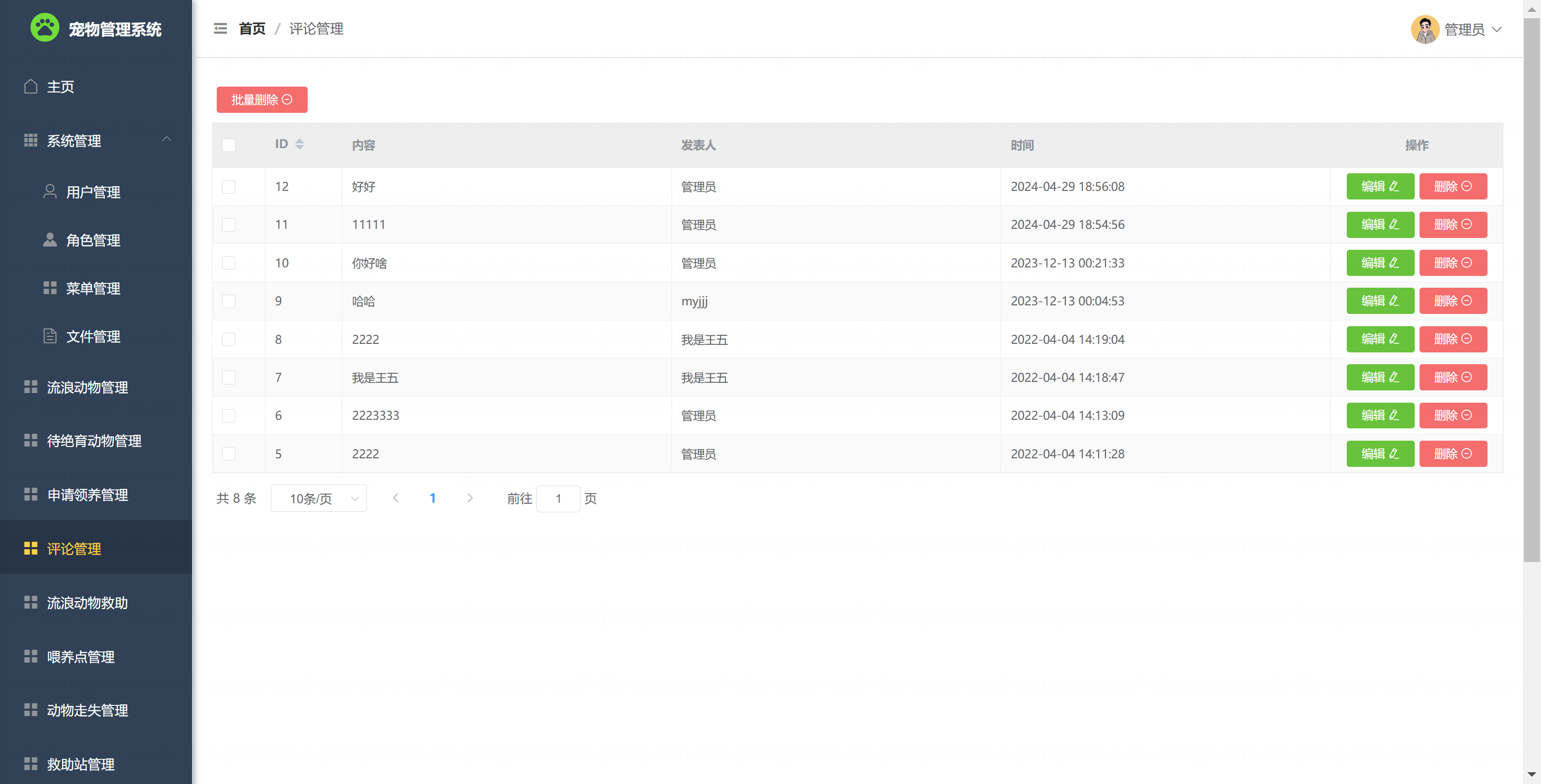Screen dimensions: 1541x784
Task: Collapse sidebar with the hamburger icon
Action: (220, 29)
